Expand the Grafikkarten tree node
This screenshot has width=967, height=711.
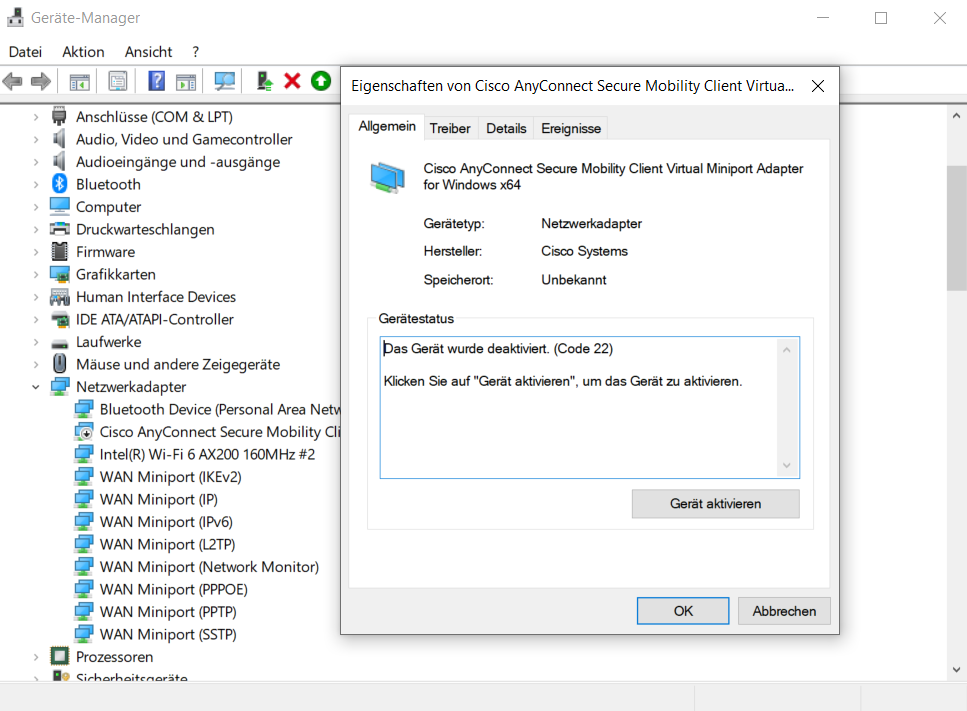tap(36, 274)
